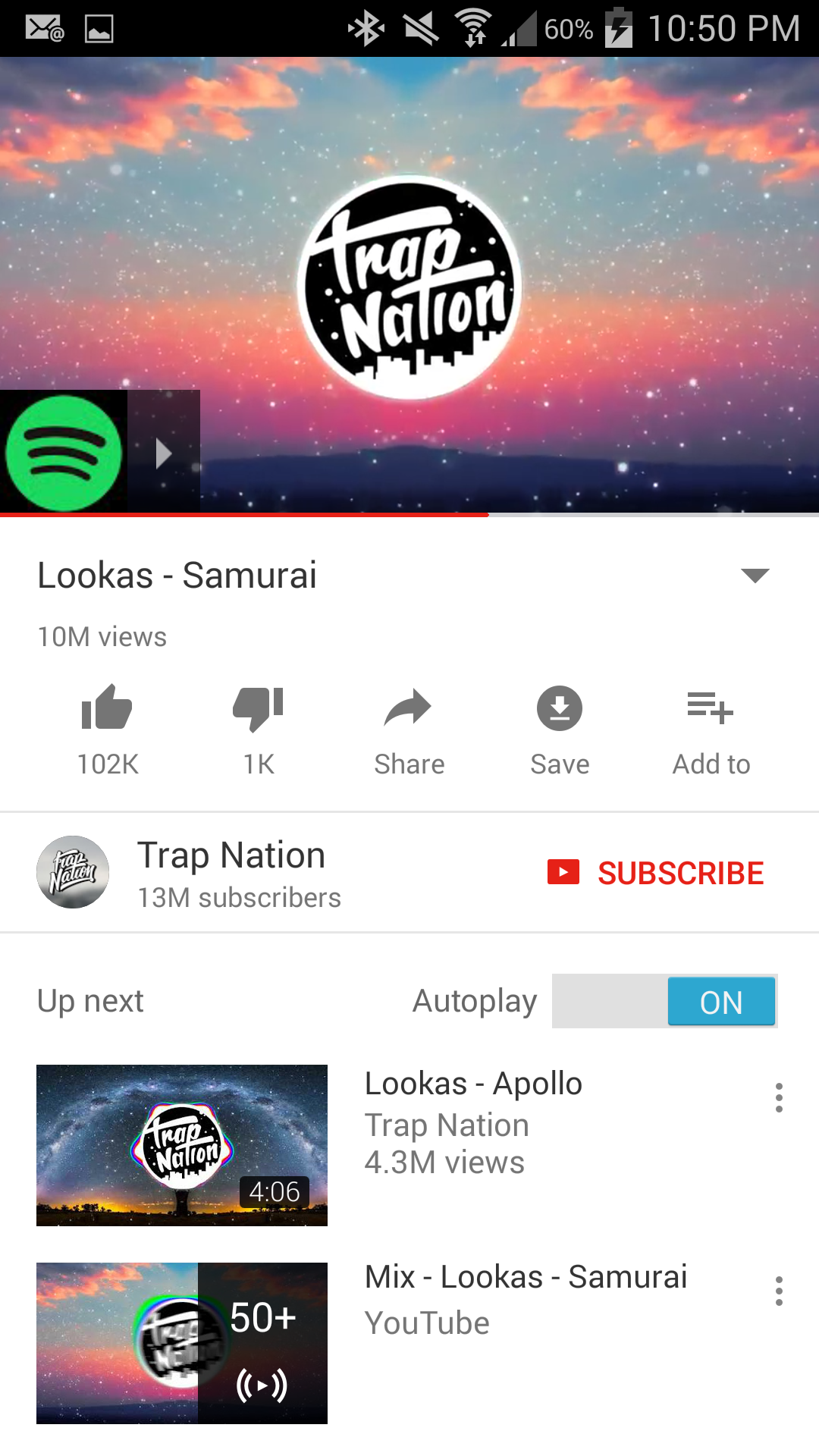
Task: Play the Lookas - Apollo video thumbnail
Action: coord(182,1145)
